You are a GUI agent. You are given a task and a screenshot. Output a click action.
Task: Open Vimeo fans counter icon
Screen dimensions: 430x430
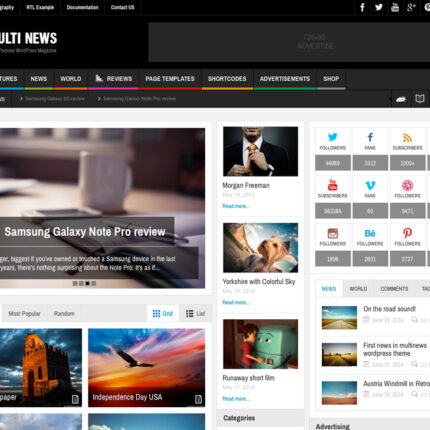pos(370,185)
